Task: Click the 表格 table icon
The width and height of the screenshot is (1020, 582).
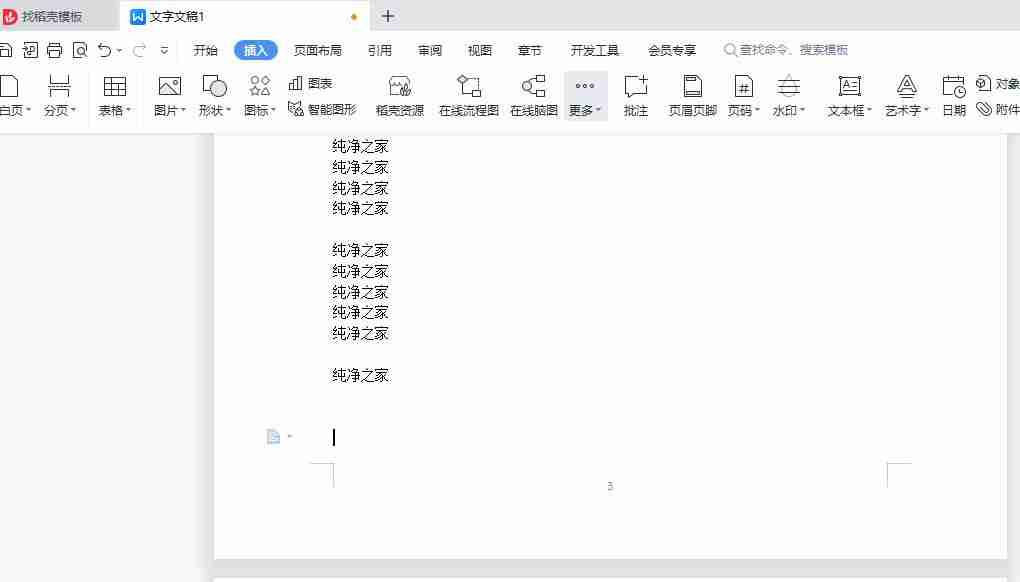Action: [114, 86]
